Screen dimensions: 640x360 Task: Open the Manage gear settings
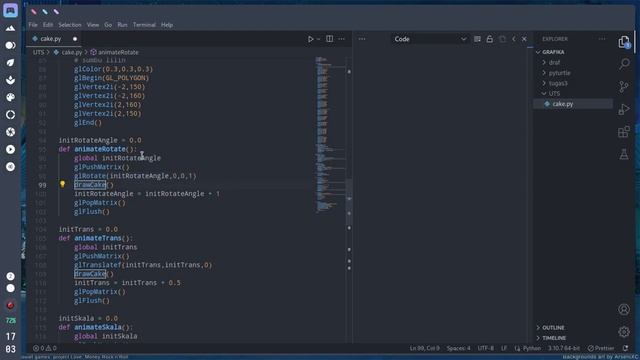tap(624, 332)
